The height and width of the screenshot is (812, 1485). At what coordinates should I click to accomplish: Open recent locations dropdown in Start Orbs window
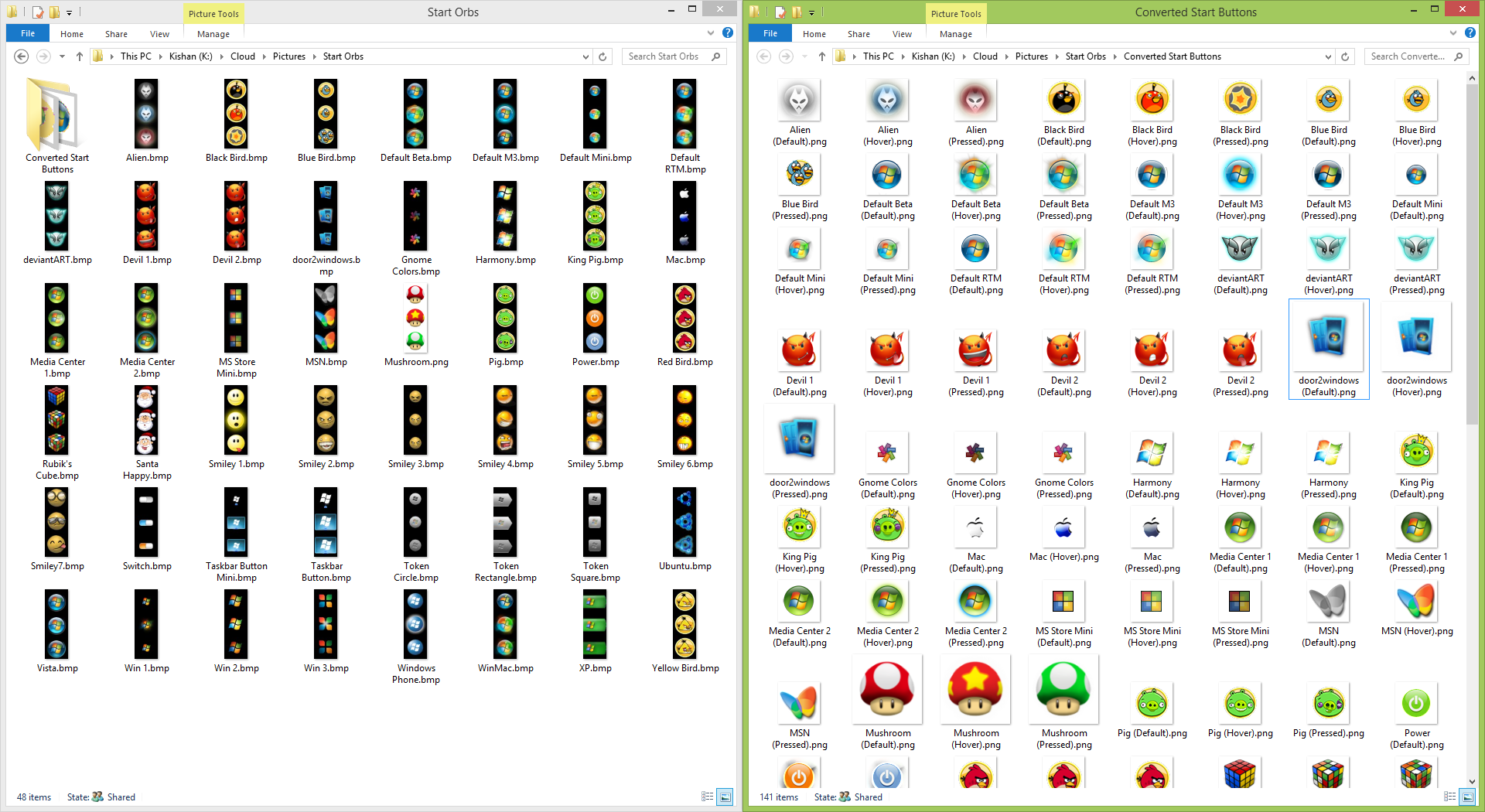[62, 56]
